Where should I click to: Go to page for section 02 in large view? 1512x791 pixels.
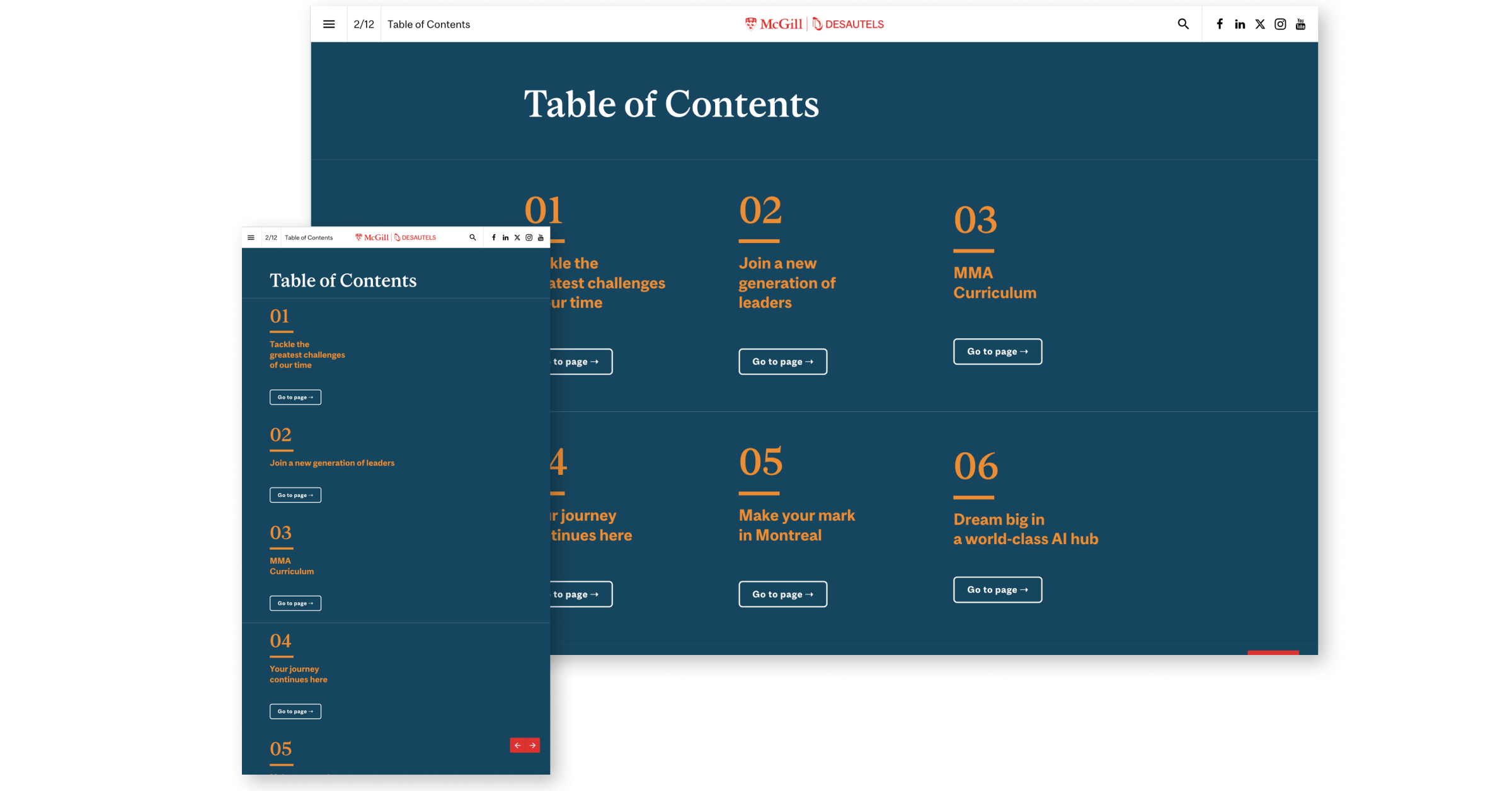coord(782,361)
